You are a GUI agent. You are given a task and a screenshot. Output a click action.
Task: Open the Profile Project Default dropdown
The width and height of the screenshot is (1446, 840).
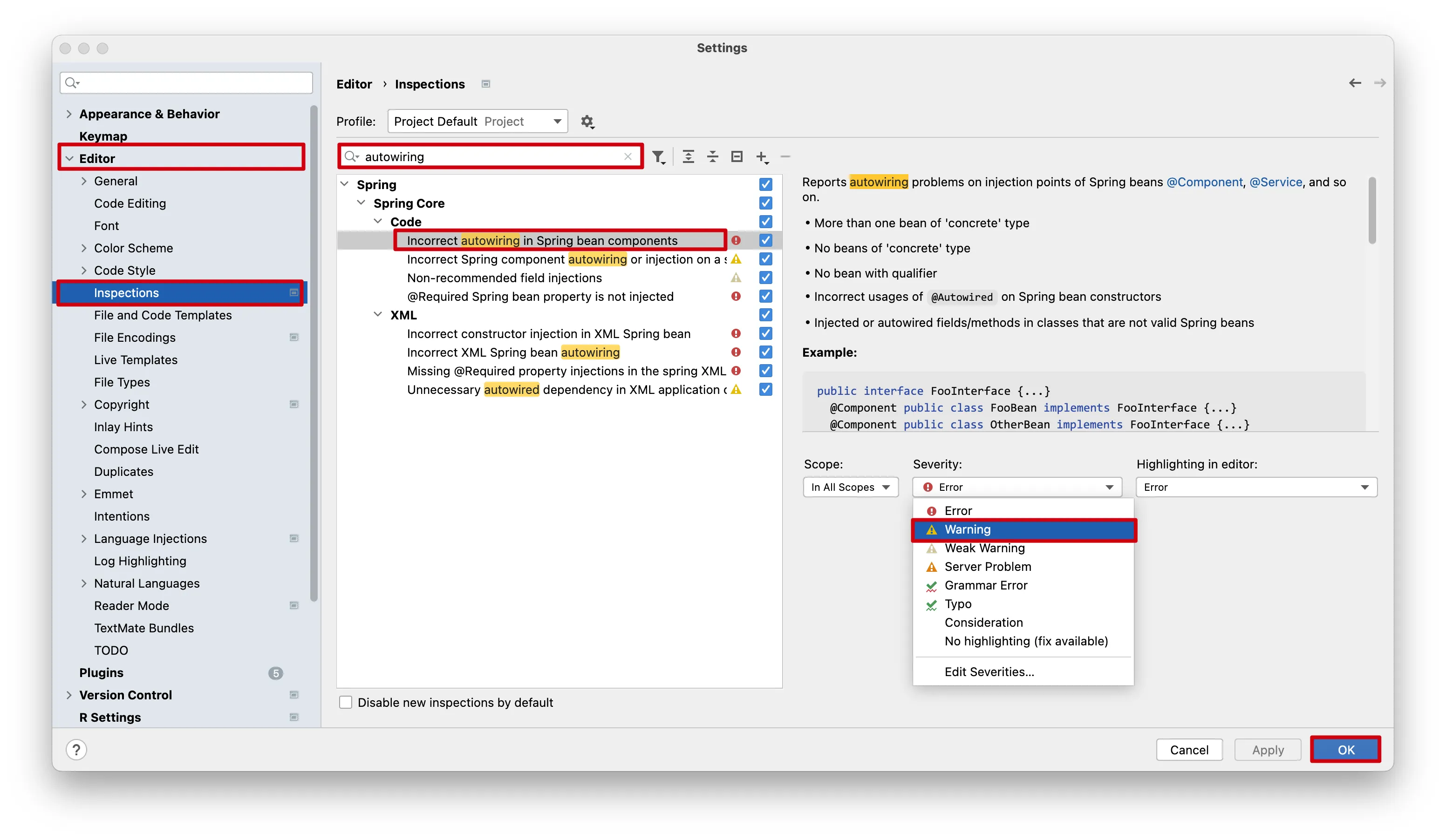[477, 122]
